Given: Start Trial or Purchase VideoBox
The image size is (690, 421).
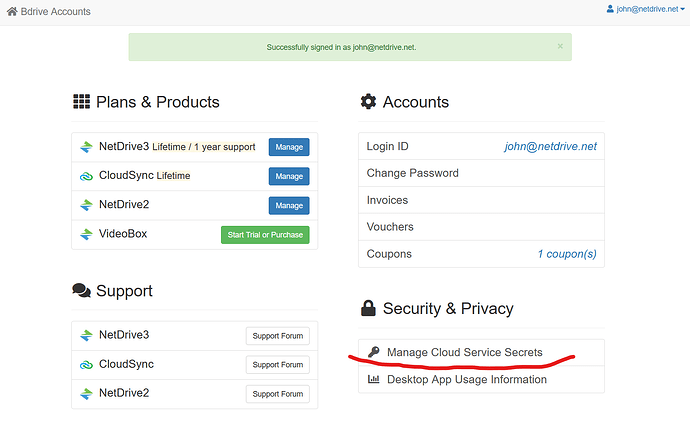Looking at the screenshot, I should point(265,235).
